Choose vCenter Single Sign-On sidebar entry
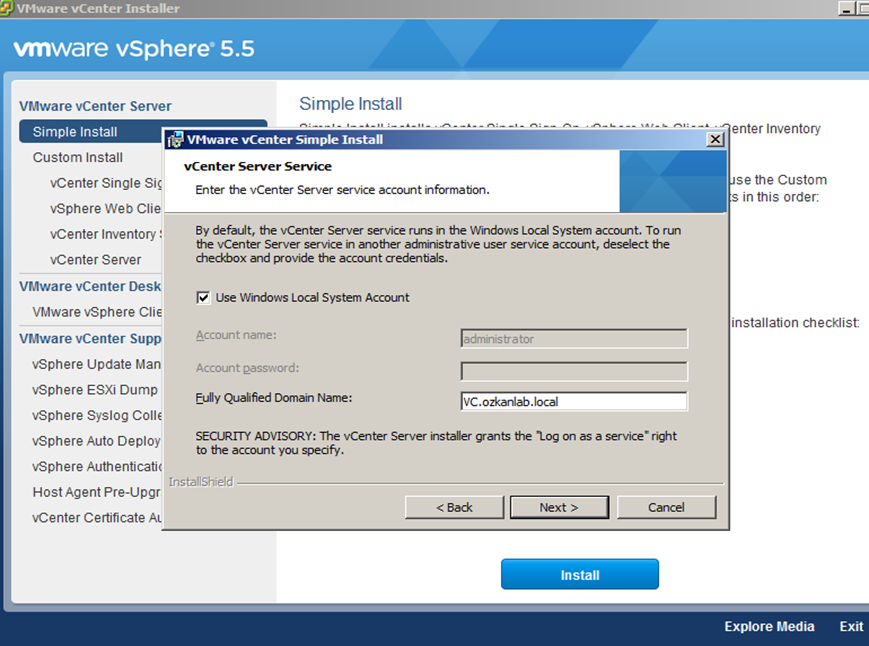The width and height of the screenshot is (869, 646). point(105,183)
